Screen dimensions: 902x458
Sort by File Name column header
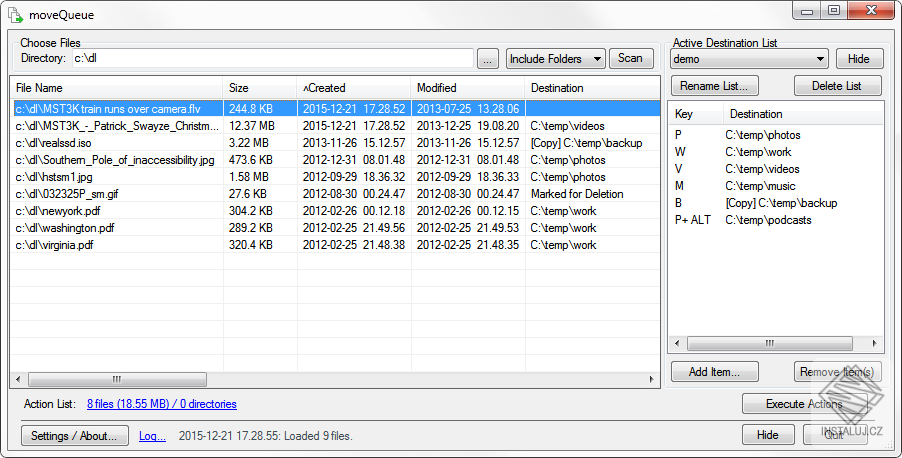point(117,88)
